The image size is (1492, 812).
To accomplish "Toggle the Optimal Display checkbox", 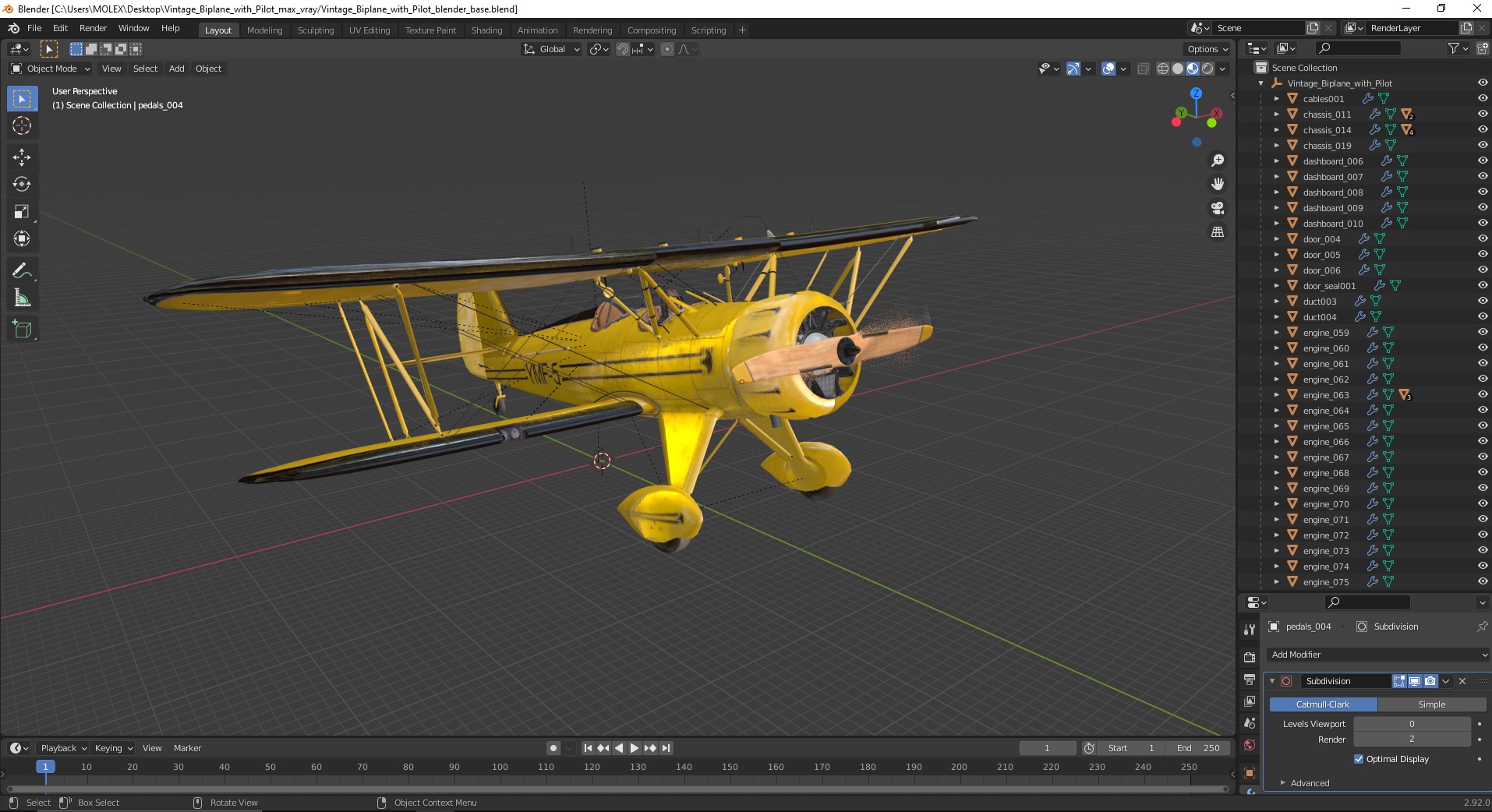I will [1359, 759].
